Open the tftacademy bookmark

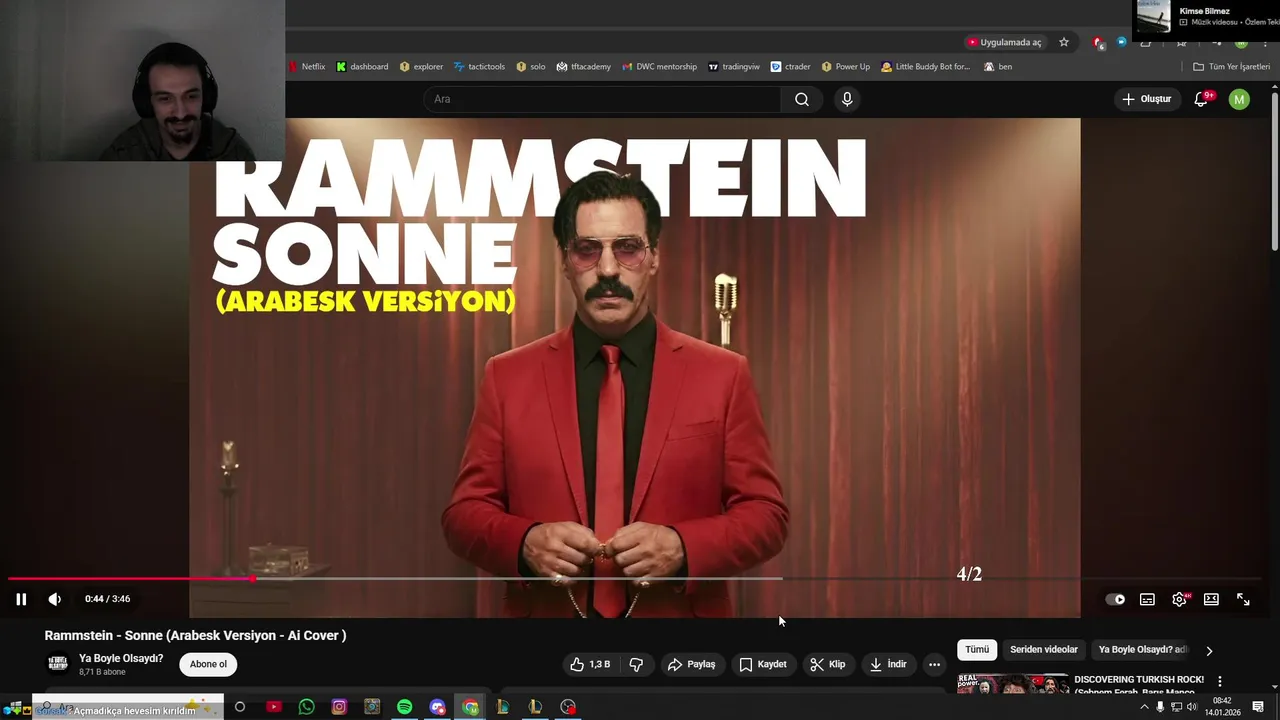[x=583, y=67]
